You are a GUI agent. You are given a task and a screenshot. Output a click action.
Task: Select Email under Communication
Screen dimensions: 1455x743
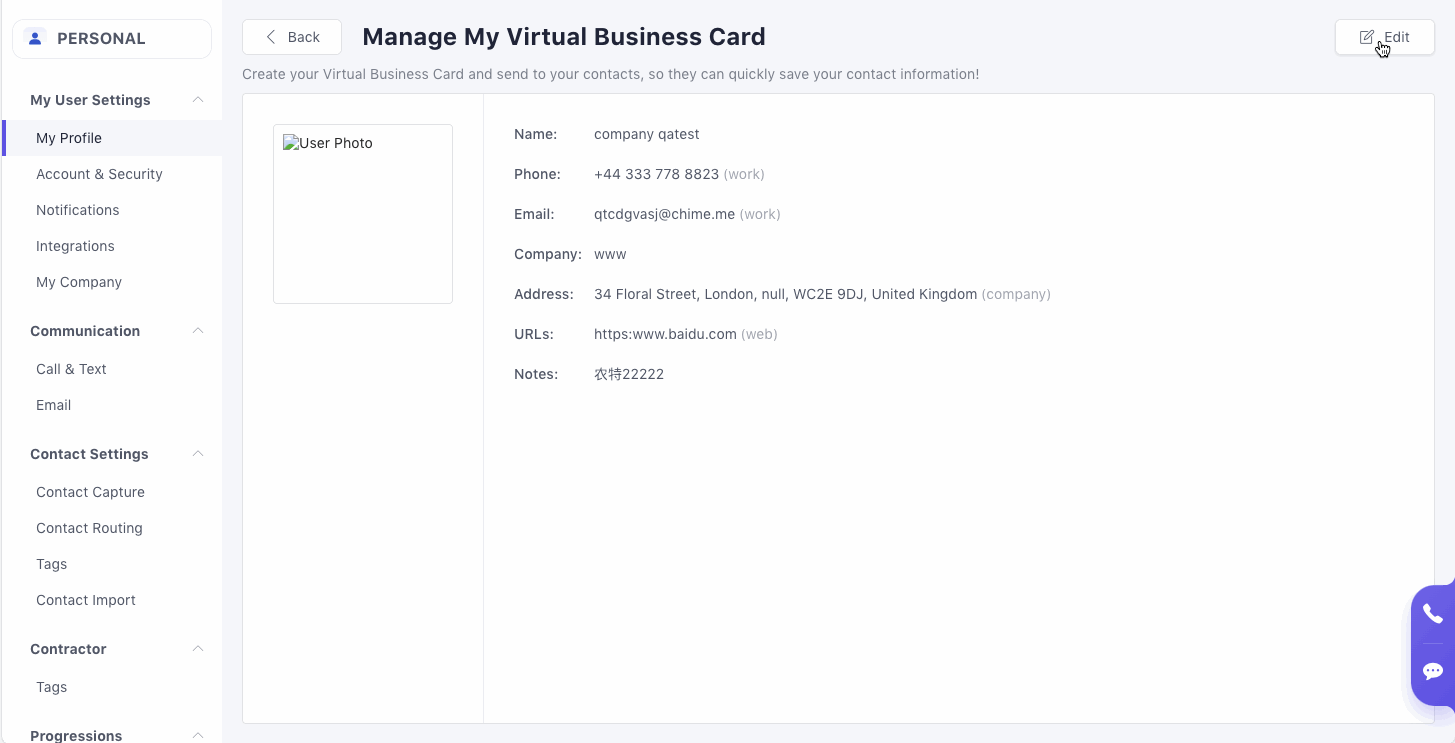click(x=53, y=405)
